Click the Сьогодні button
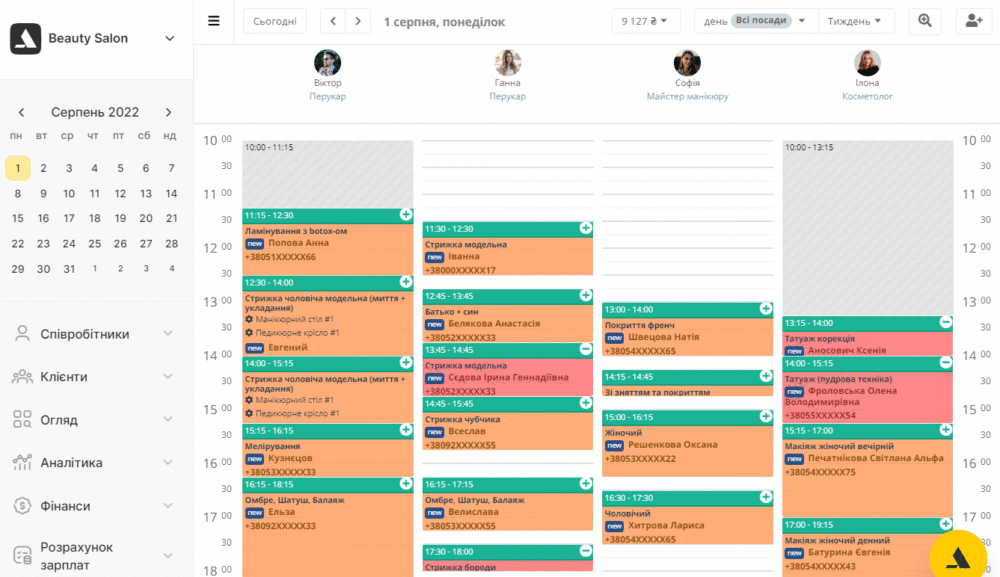Image resolution: width=1000 pixels, height=577 pixels. [275, 21]
